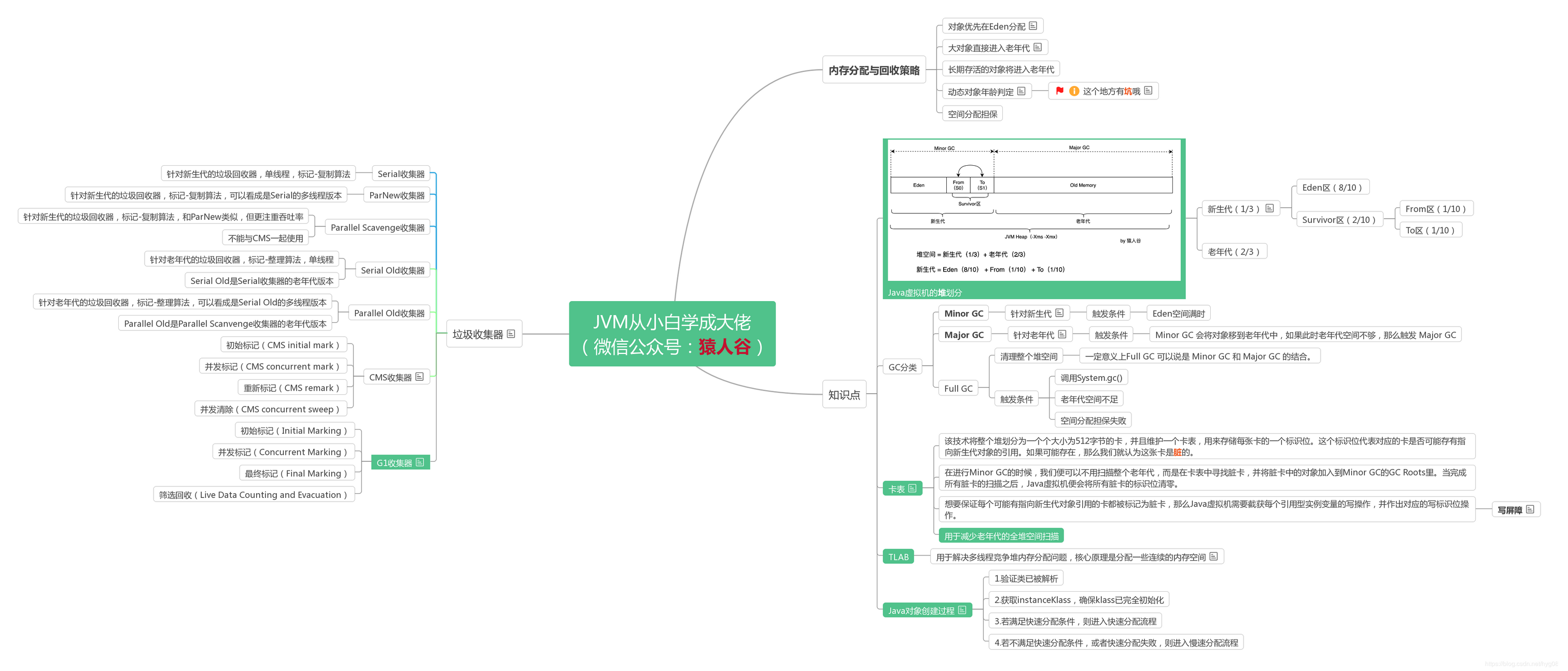Select the "Full GC" node
Screen dimensions: 1568x671
(x=958, y=388)
